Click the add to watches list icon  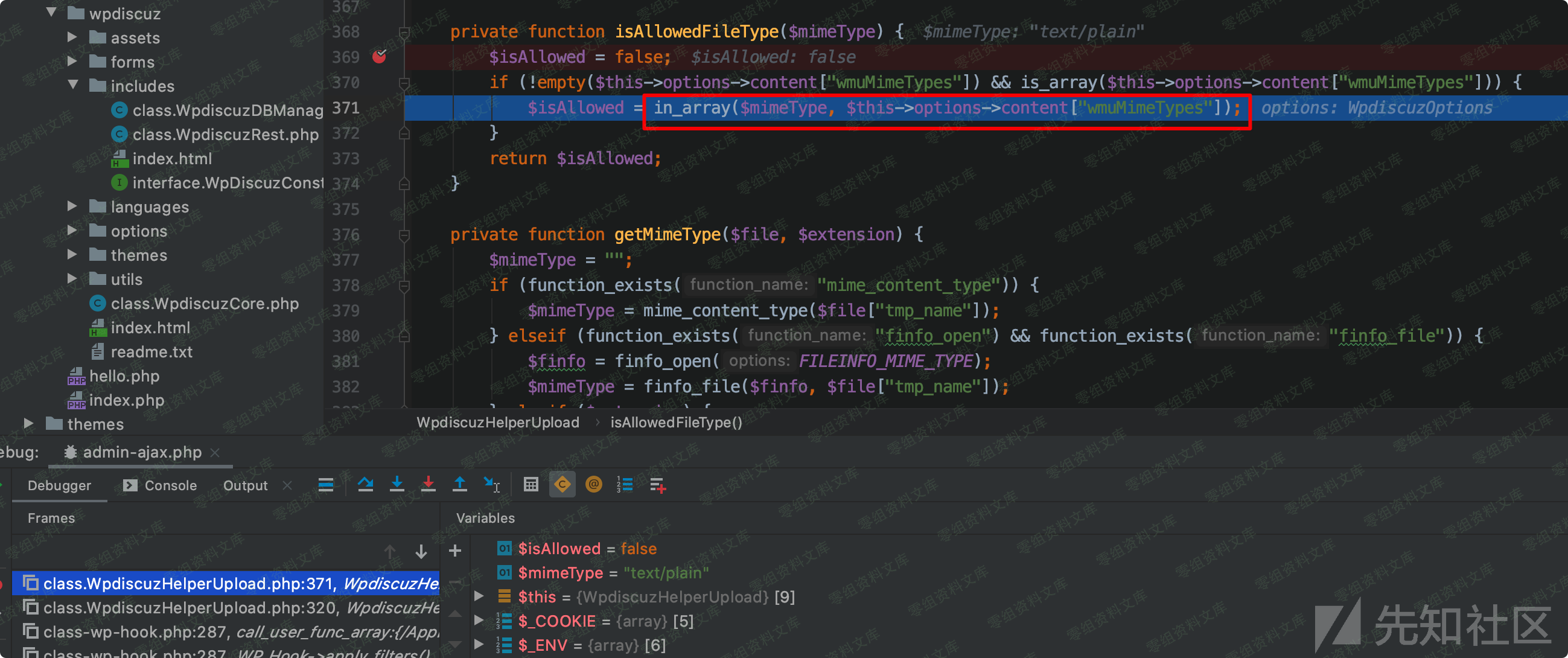[x=657, y=485]
